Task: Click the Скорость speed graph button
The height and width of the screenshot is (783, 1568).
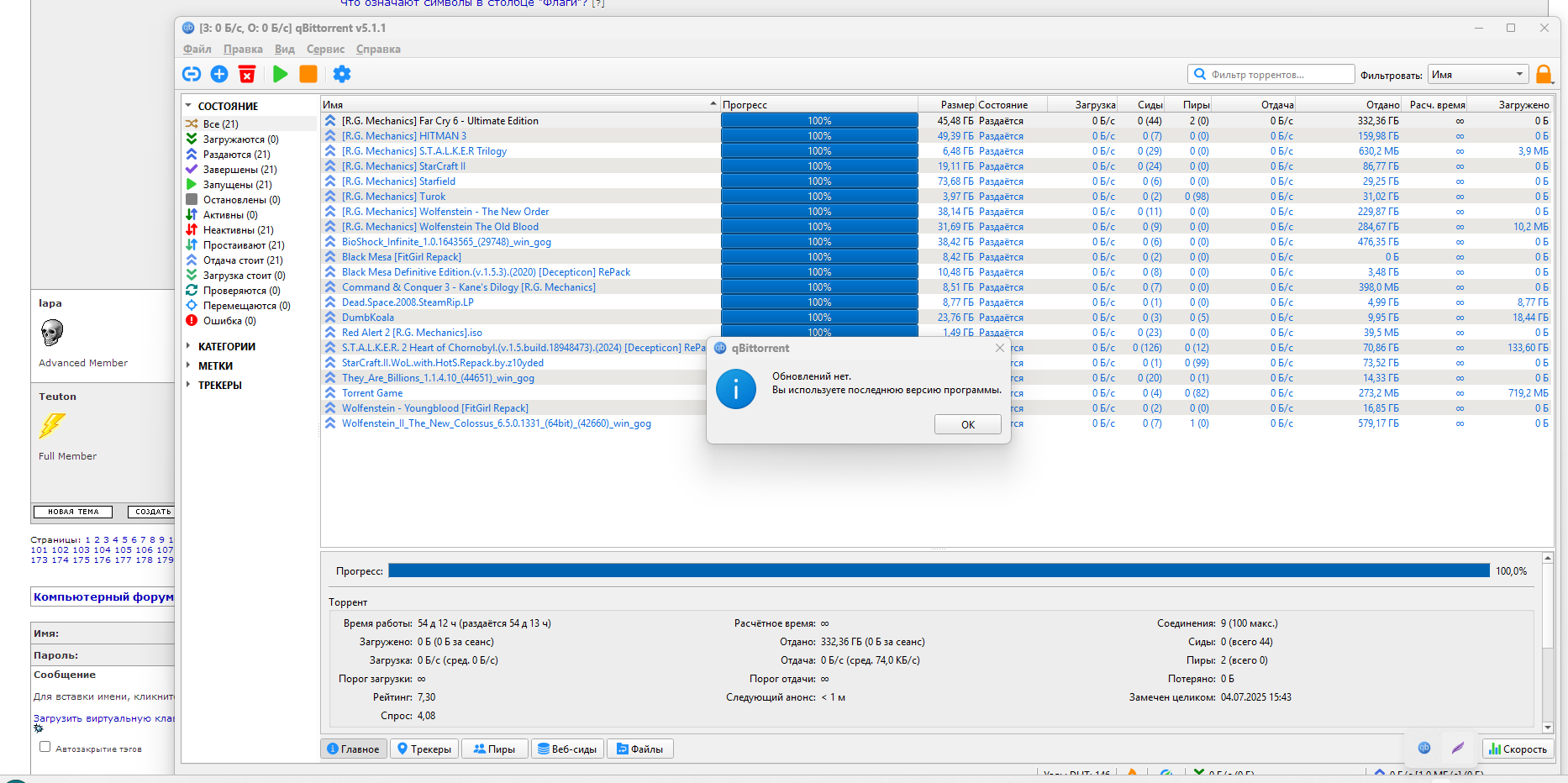Action: (x=1518, y=749)
